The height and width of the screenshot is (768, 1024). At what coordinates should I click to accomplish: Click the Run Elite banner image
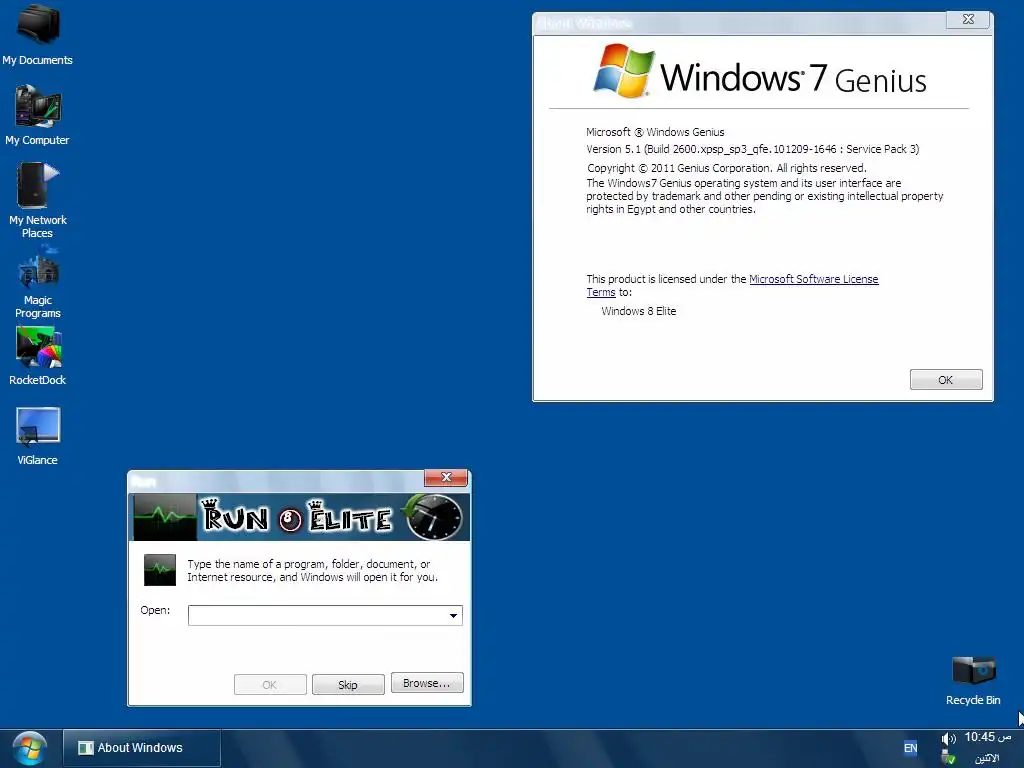(x=300, y=517)
